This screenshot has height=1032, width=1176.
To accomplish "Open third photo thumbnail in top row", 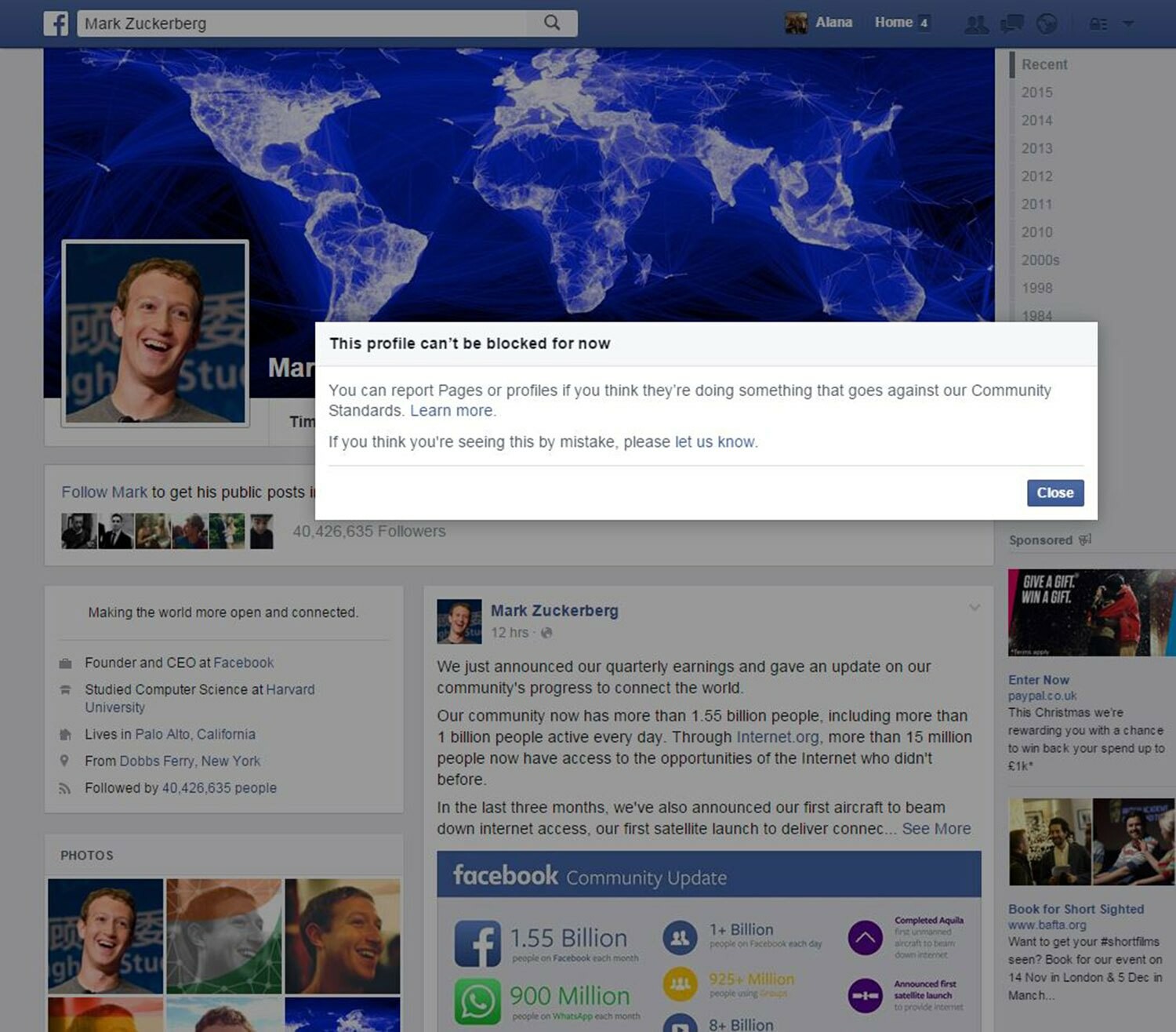I will pos(343,936).
